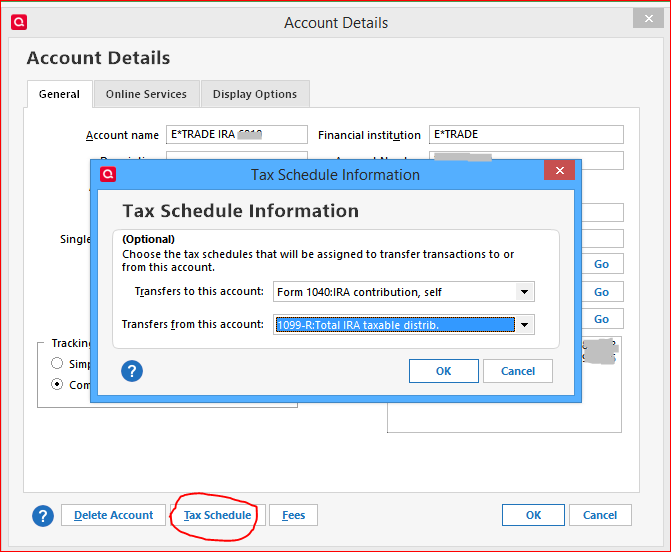Screen dimensions: 671x552
Task: Click the Account name label
Action: coord(122,135)
